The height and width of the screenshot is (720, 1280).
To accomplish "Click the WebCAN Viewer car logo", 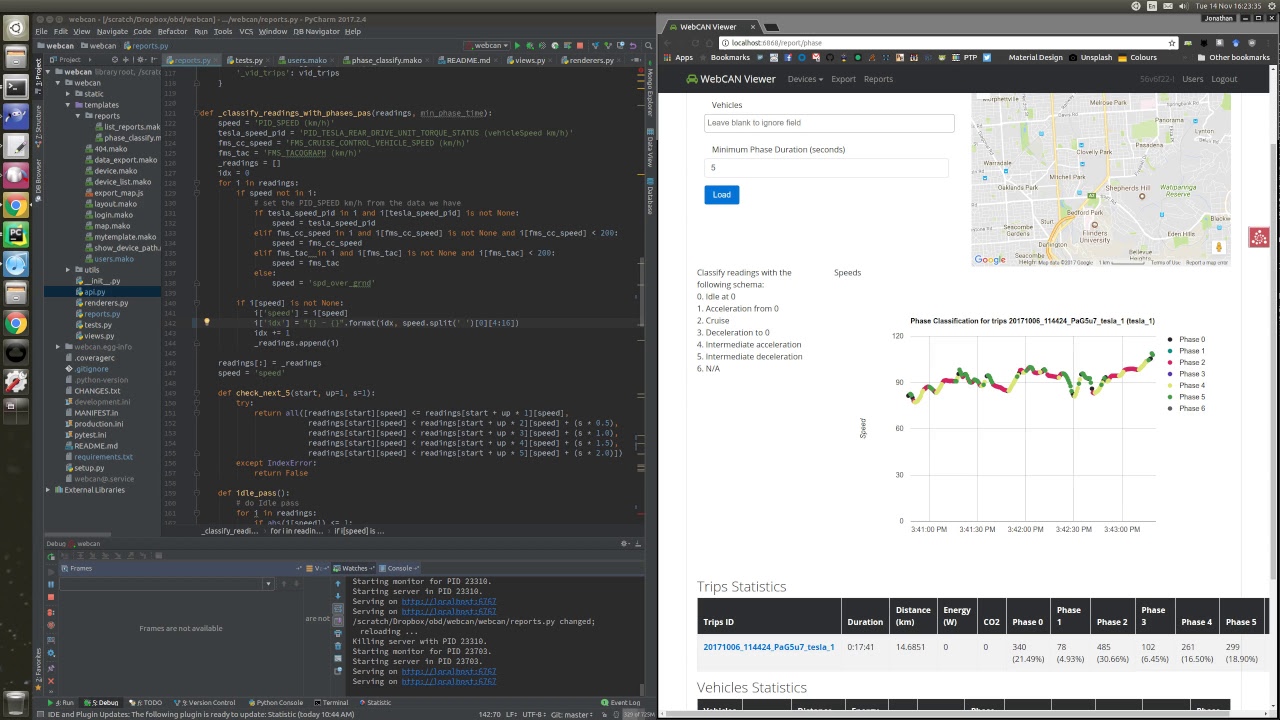I will point(691,79).
